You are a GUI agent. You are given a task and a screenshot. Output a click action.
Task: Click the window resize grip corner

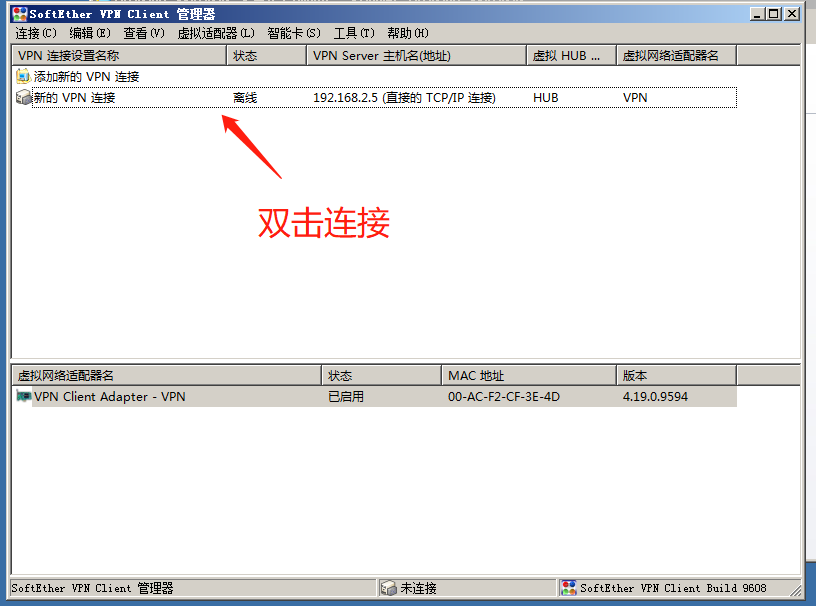796,590
